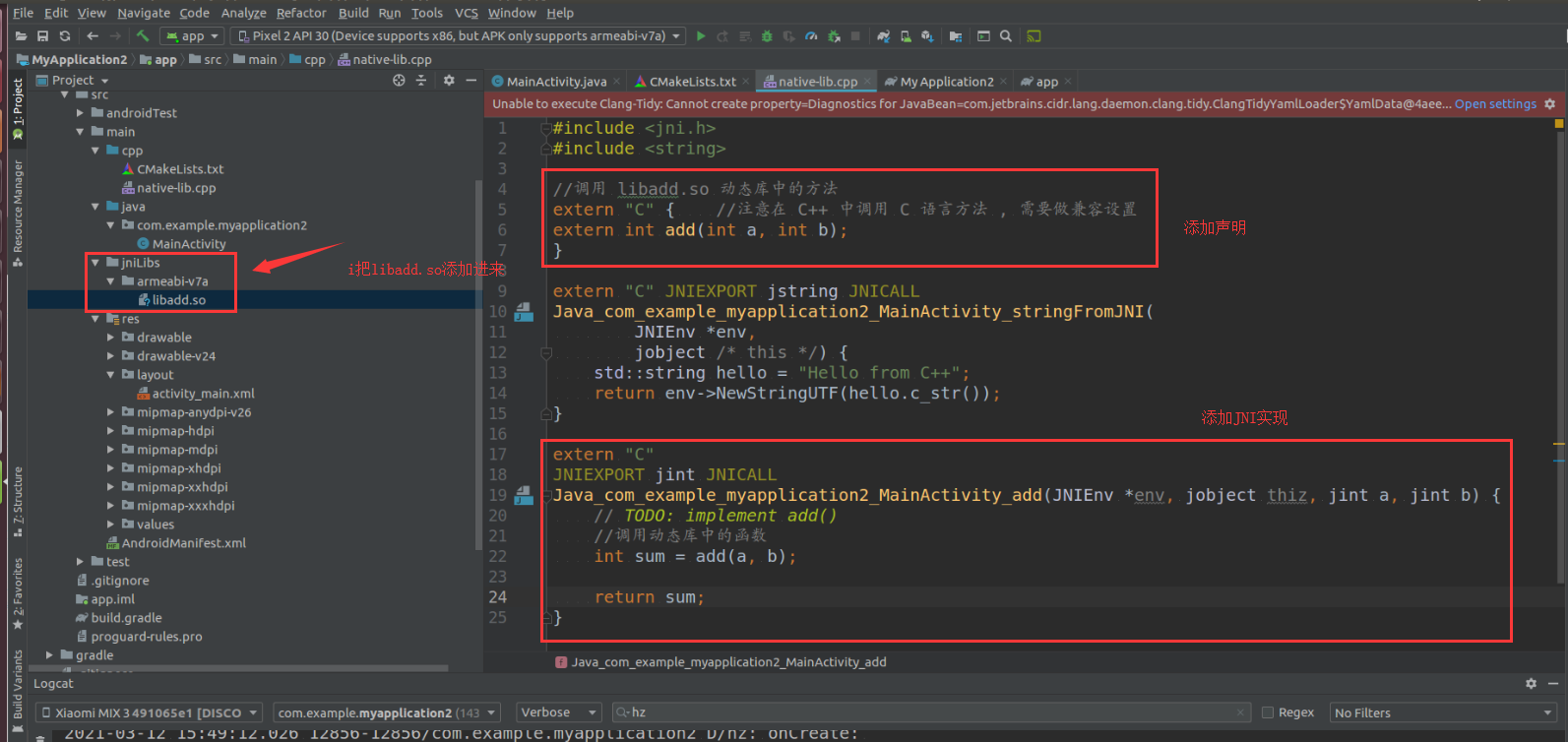Click the gear icon beside Open settings
The image size is (1568, 742).
tap(1550, 104)
